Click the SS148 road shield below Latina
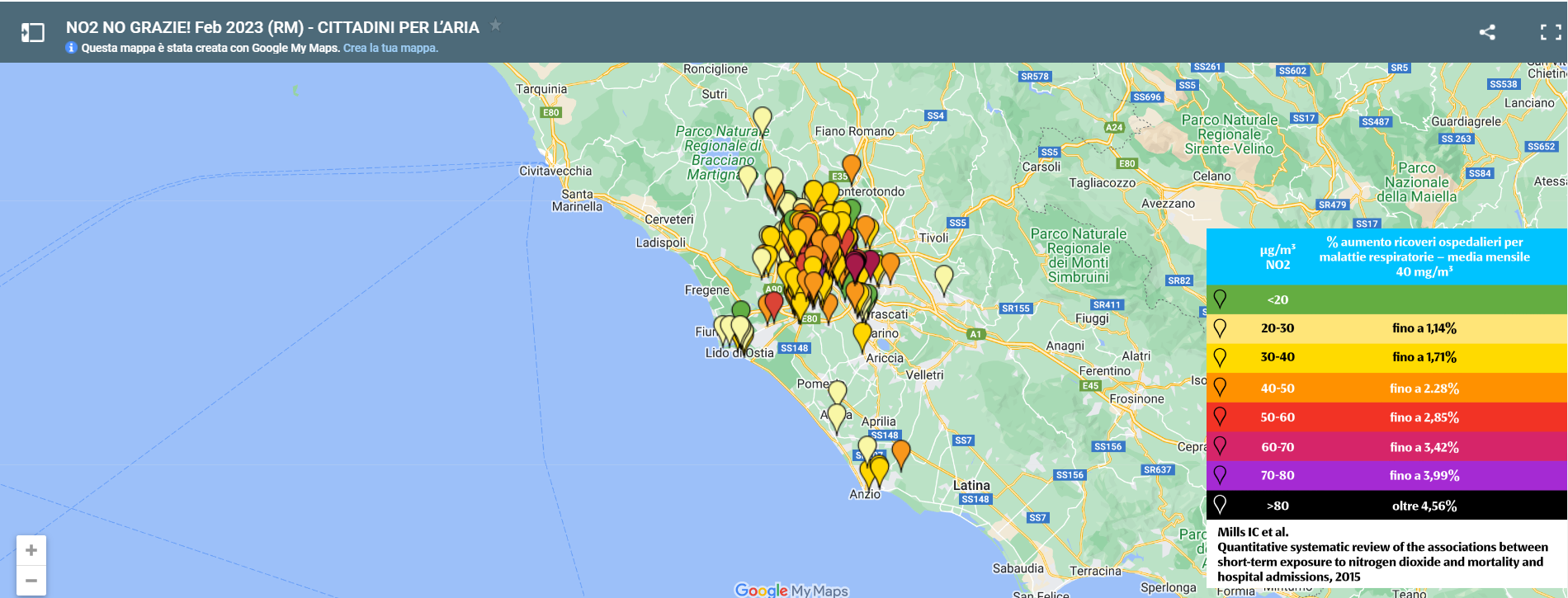This screenshot has height=598, width=1568. click(975, 499)
